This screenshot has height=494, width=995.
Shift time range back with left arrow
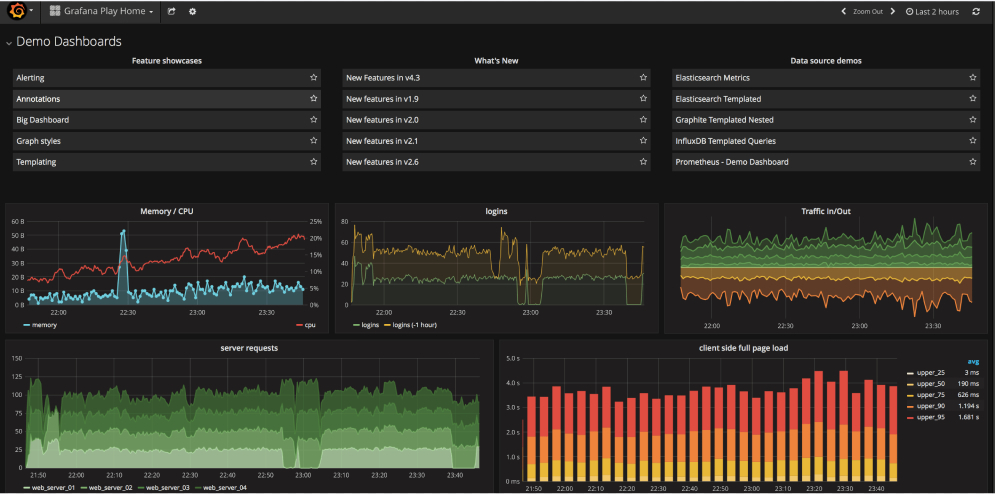[x=843, y=12]
